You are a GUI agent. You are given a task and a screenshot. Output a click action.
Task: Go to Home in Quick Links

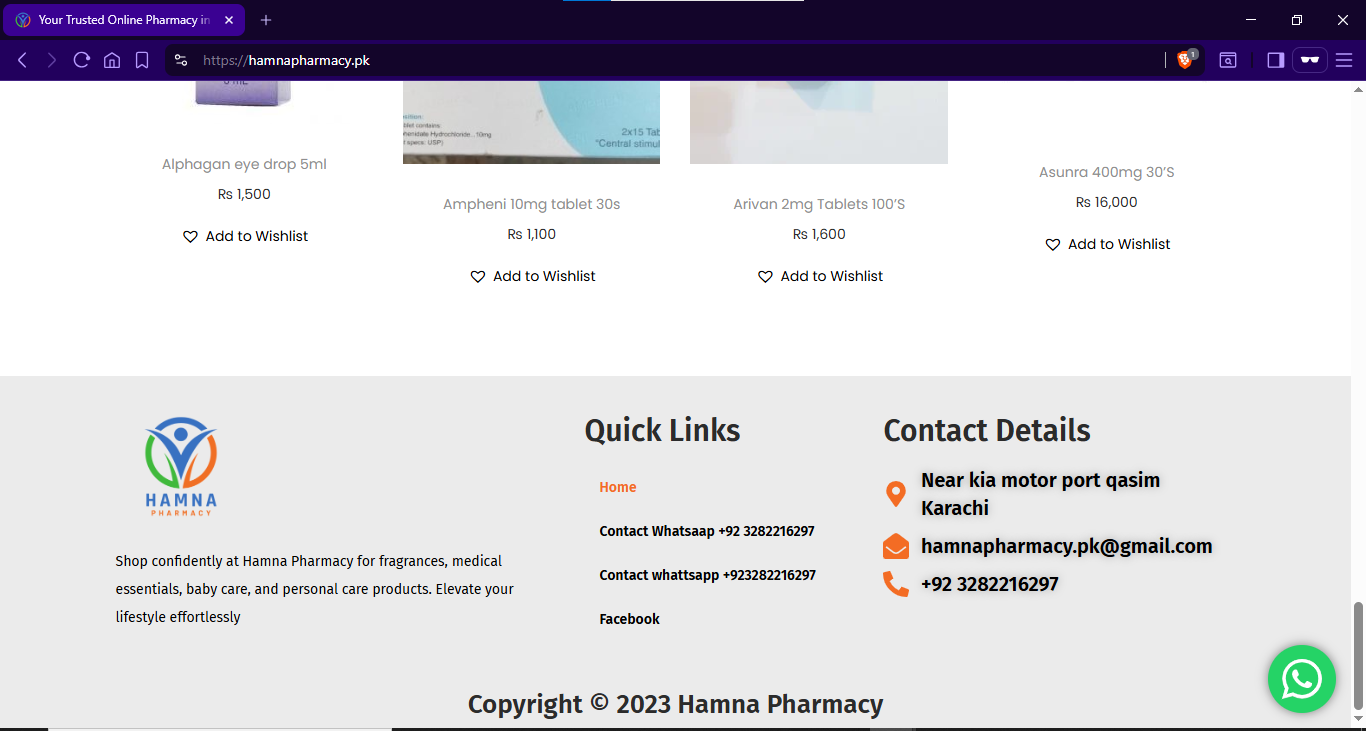pos(618,487)
